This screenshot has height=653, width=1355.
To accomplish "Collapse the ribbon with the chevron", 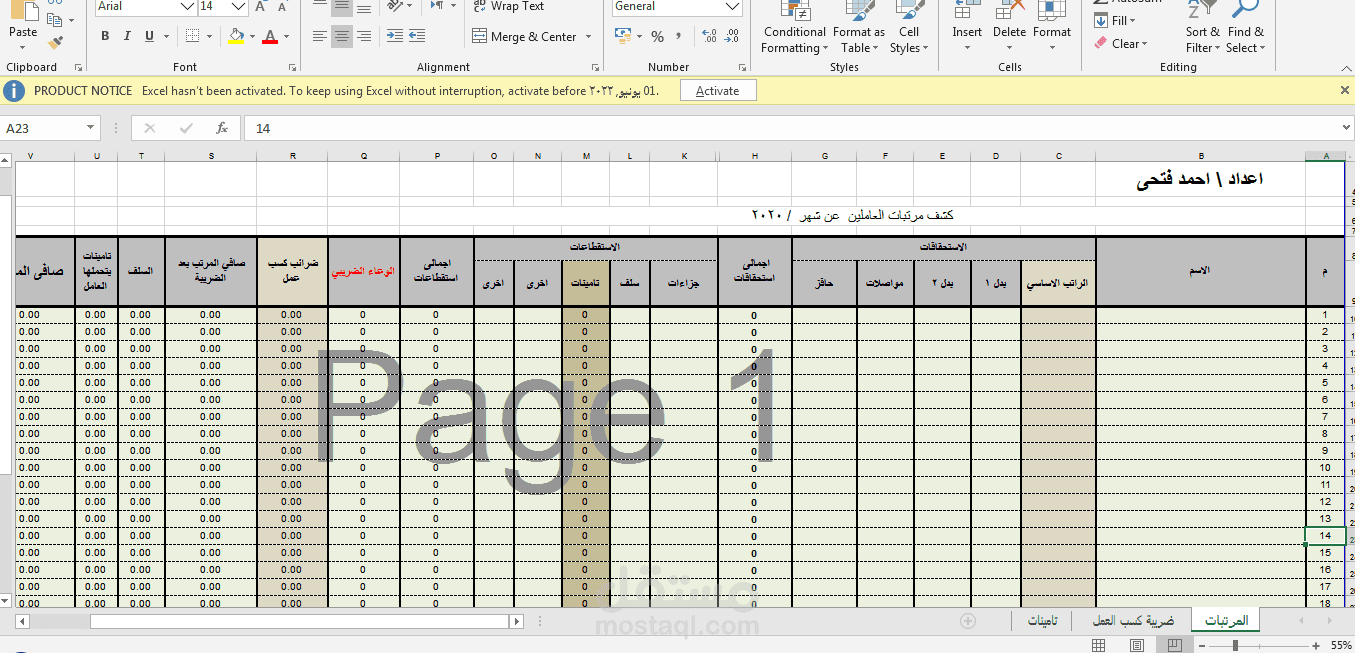I will [x=1345, y=67].
